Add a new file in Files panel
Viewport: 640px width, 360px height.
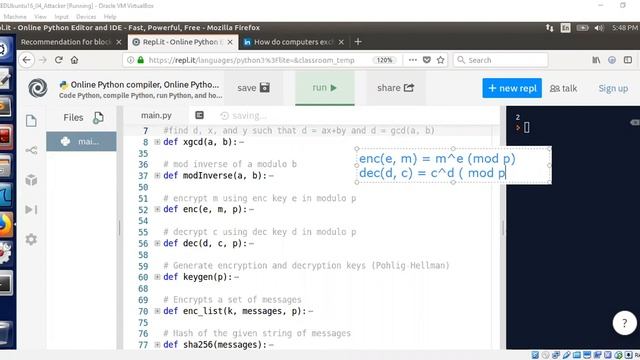[98, 118]
